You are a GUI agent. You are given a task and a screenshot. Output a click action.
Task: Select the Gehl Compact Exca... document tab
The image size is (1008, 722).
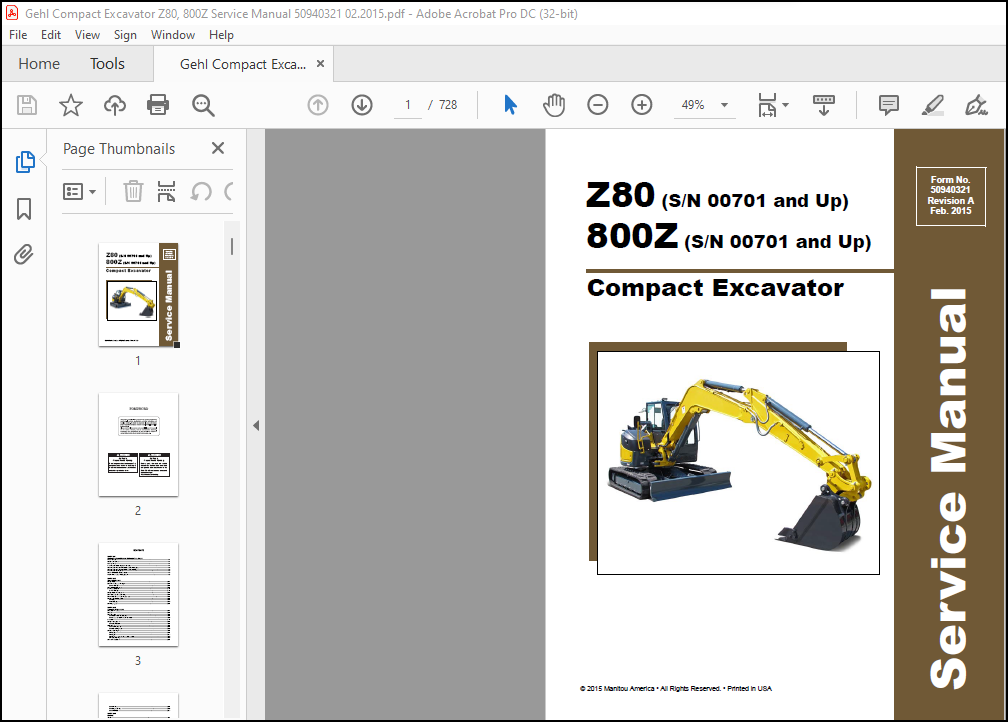click(243, 64)
